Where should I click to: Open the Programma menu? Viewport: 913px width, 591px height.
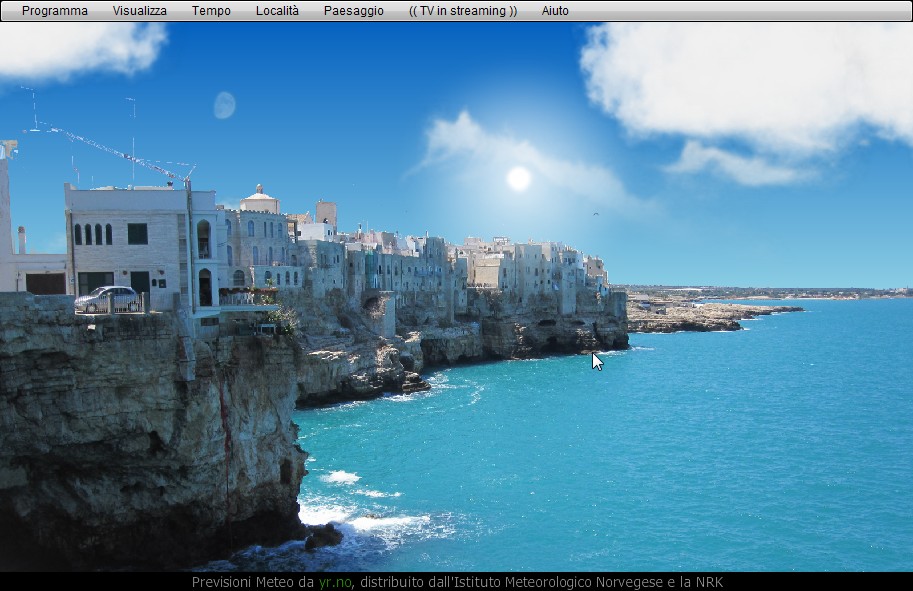coord(54,11)
